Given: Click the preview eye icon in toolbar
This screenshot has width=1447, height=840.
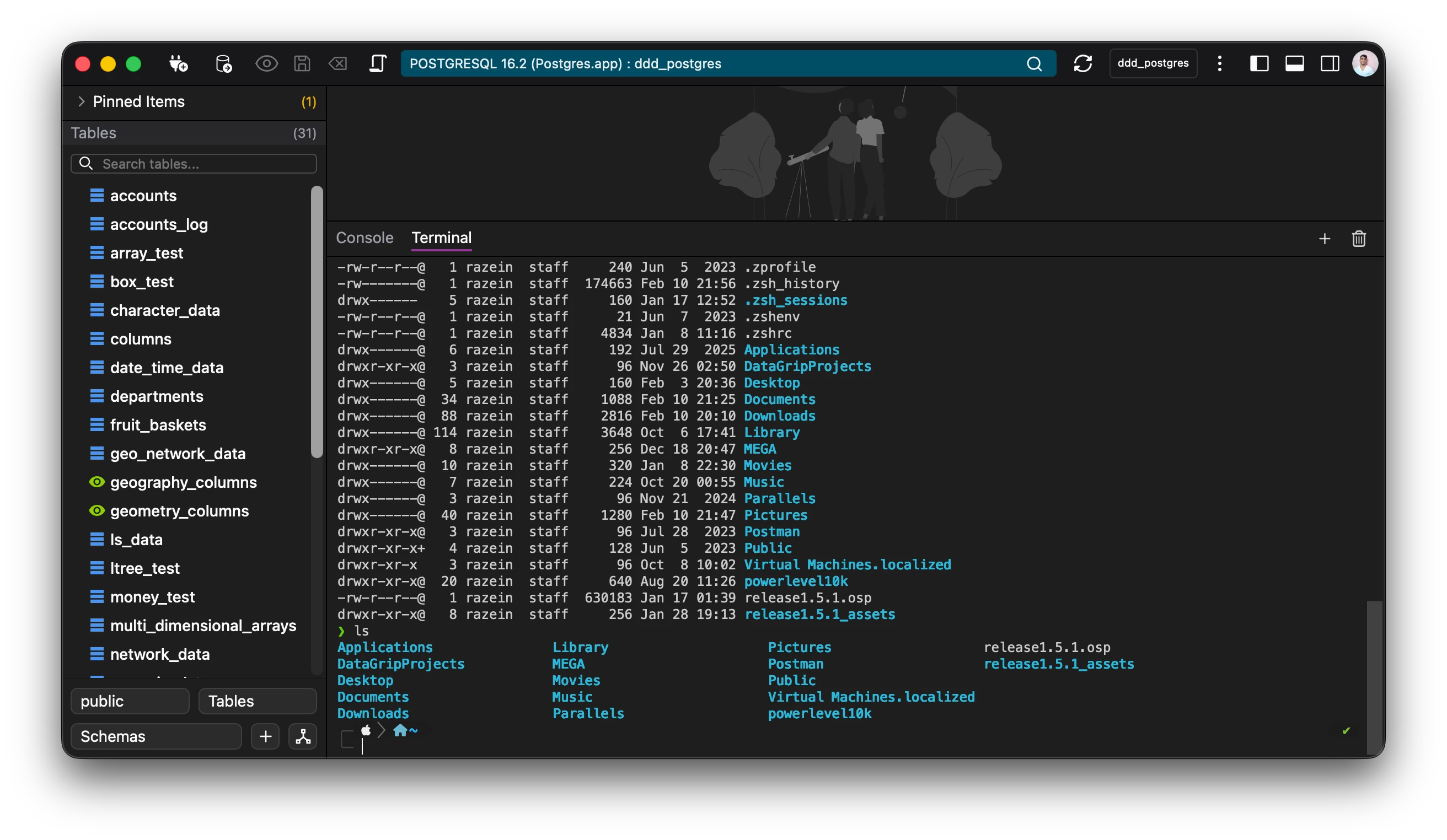Looking at the screenshot, I should tap(266, 64).
